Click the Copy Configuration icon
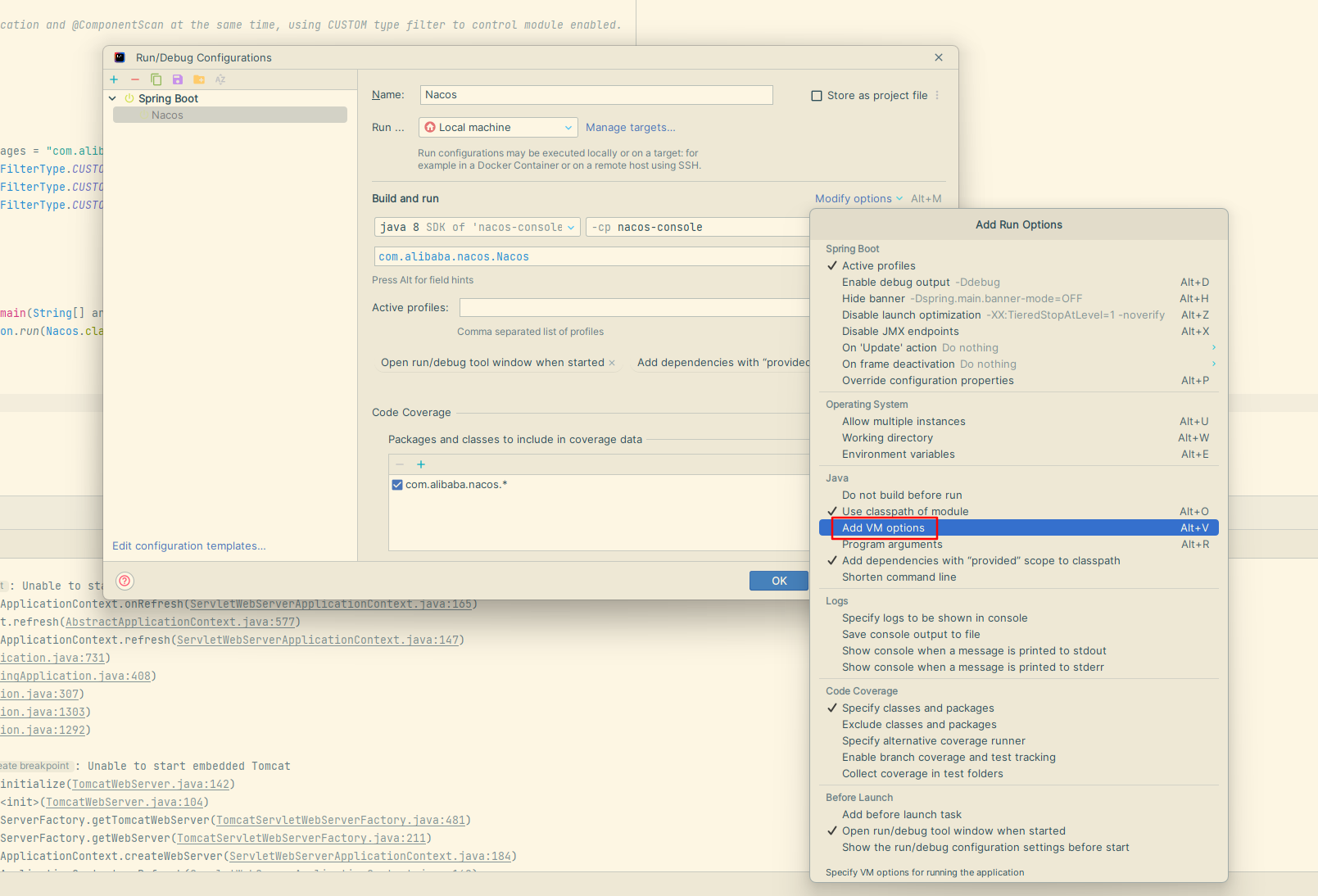This screenshot has height=896, width=1318. click(156, 79)
